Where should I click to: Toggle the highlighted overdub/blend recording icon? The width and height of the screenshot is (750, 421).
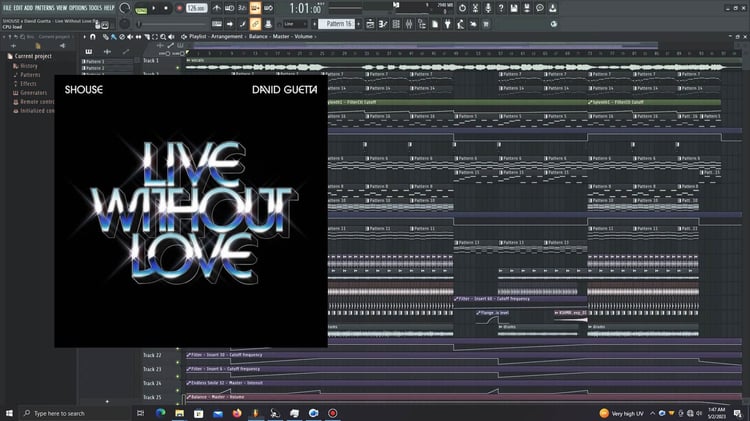pos(255,8)
